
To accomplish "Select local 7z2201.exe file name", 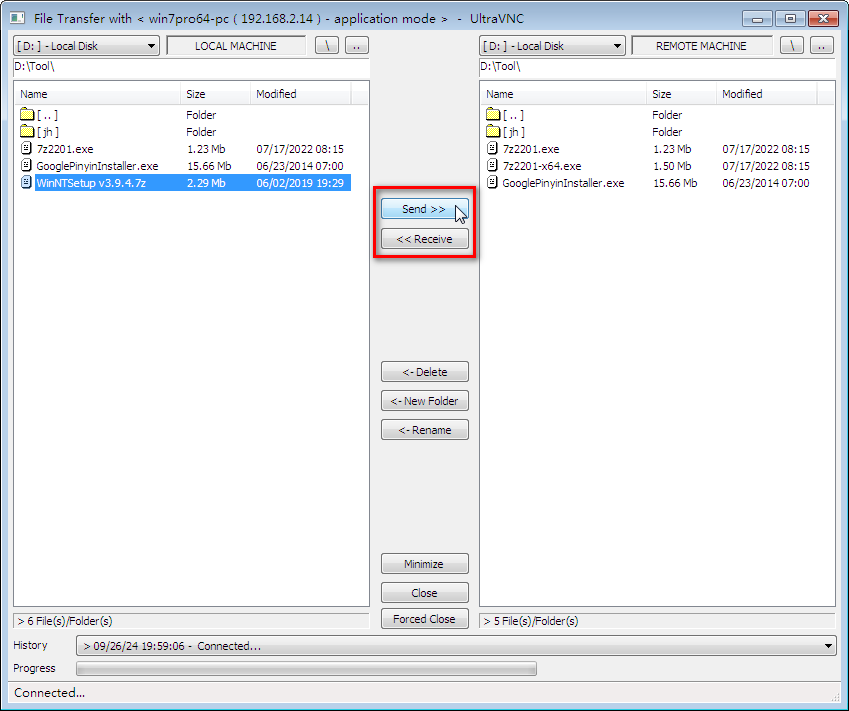I will click(x=64, y=149).
